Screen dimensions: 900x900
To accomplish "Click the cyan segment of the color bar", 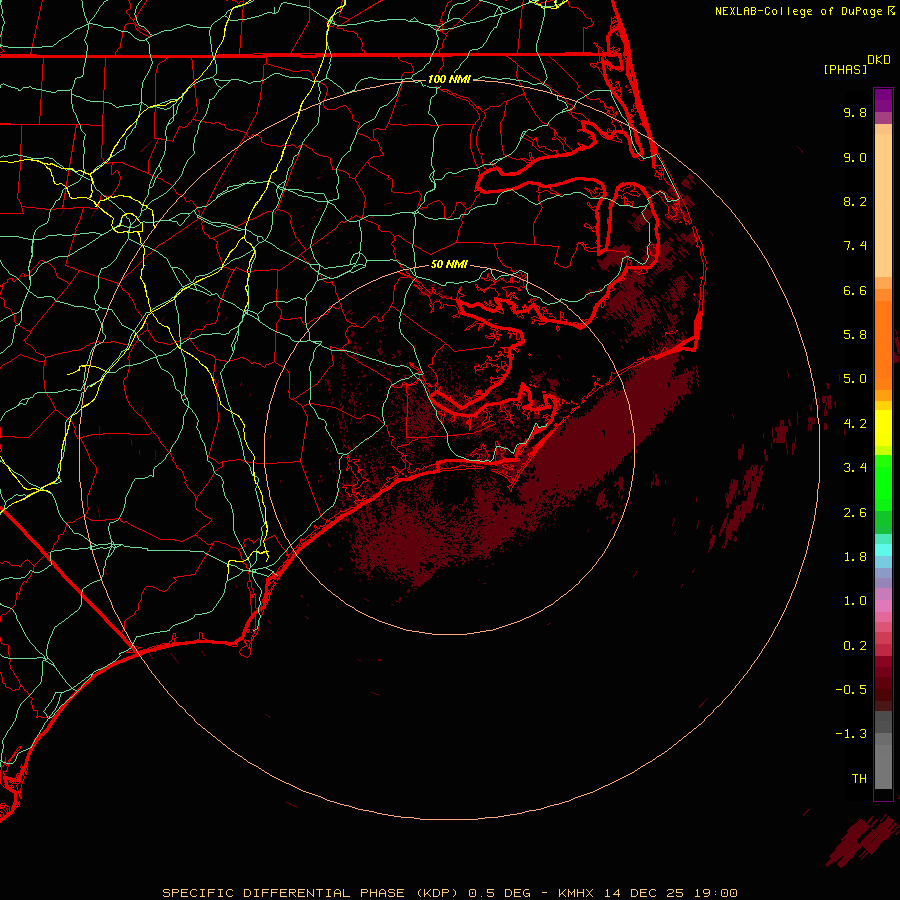I will click(x=883, y=550).
